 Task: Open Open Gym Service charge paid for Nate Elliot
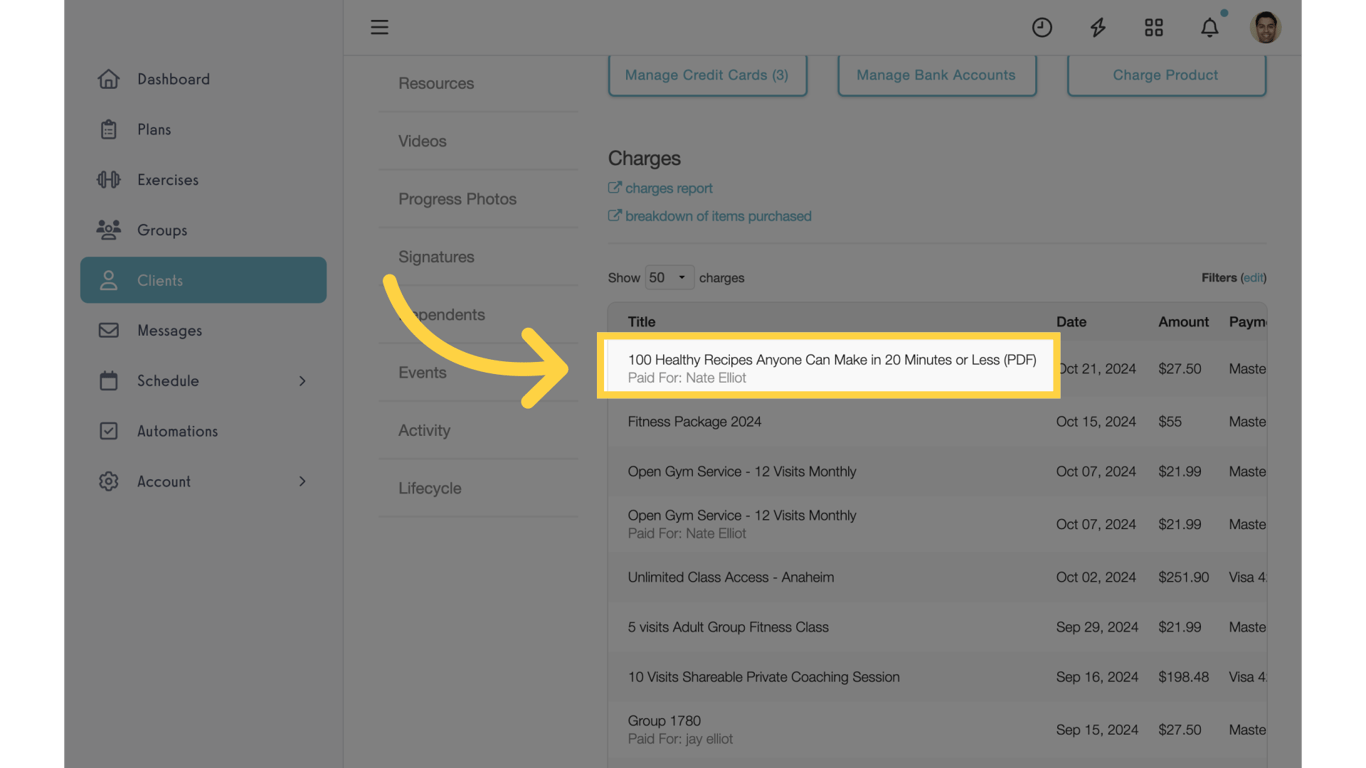[x=742, y=516]
